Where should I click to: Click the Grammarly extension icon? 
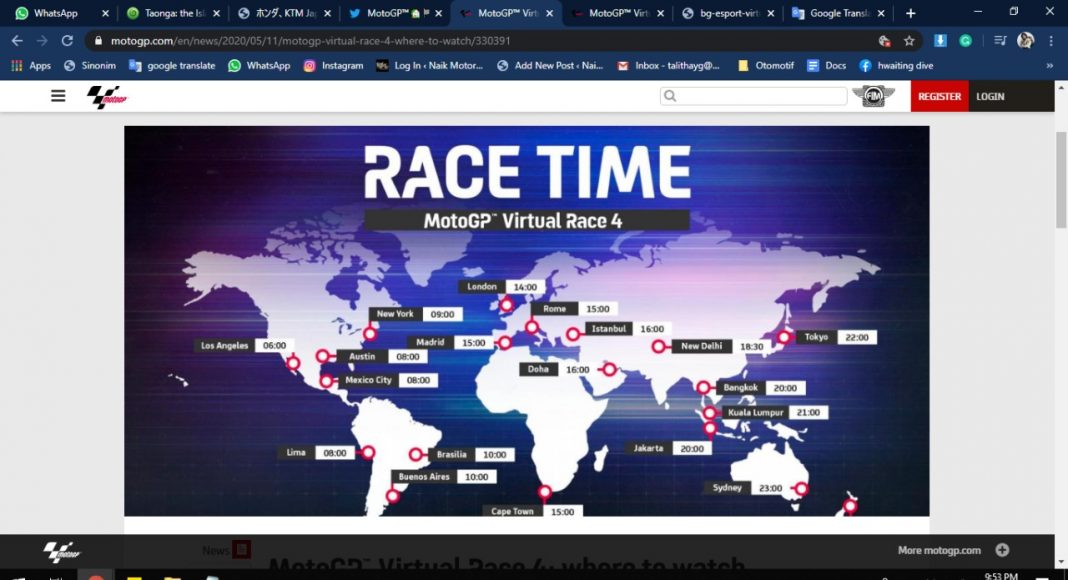pyautogui.click(x=966, y=41)
